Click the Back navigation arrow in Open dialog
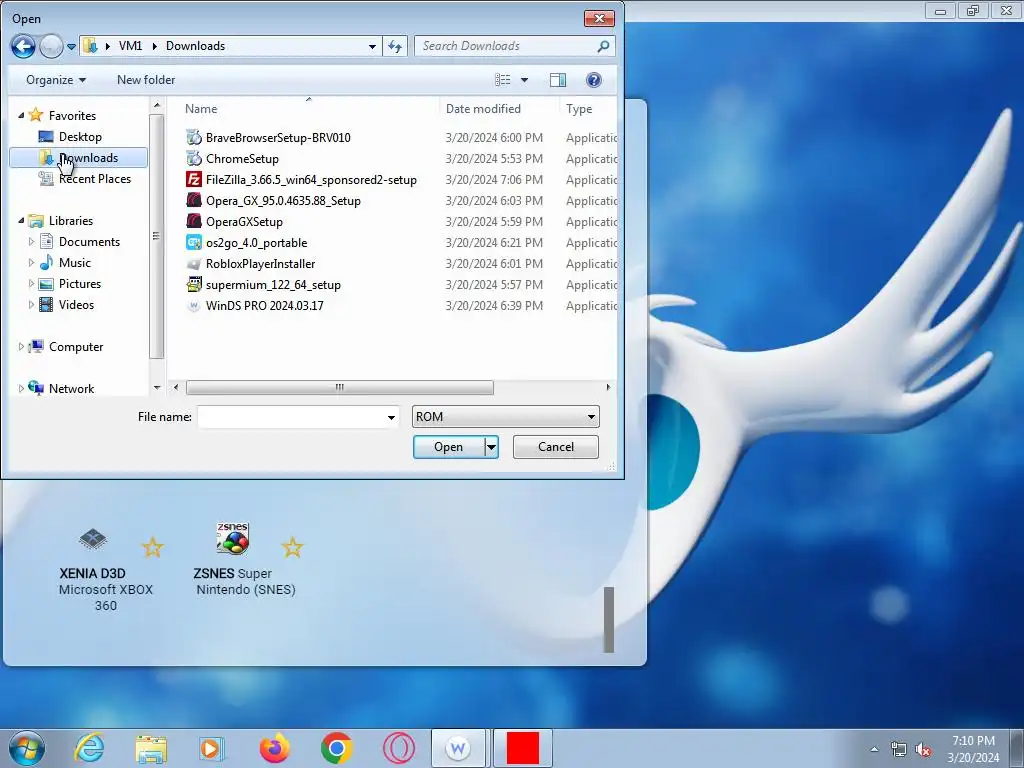The image size is (1024, 768). (x=23, y=46)
